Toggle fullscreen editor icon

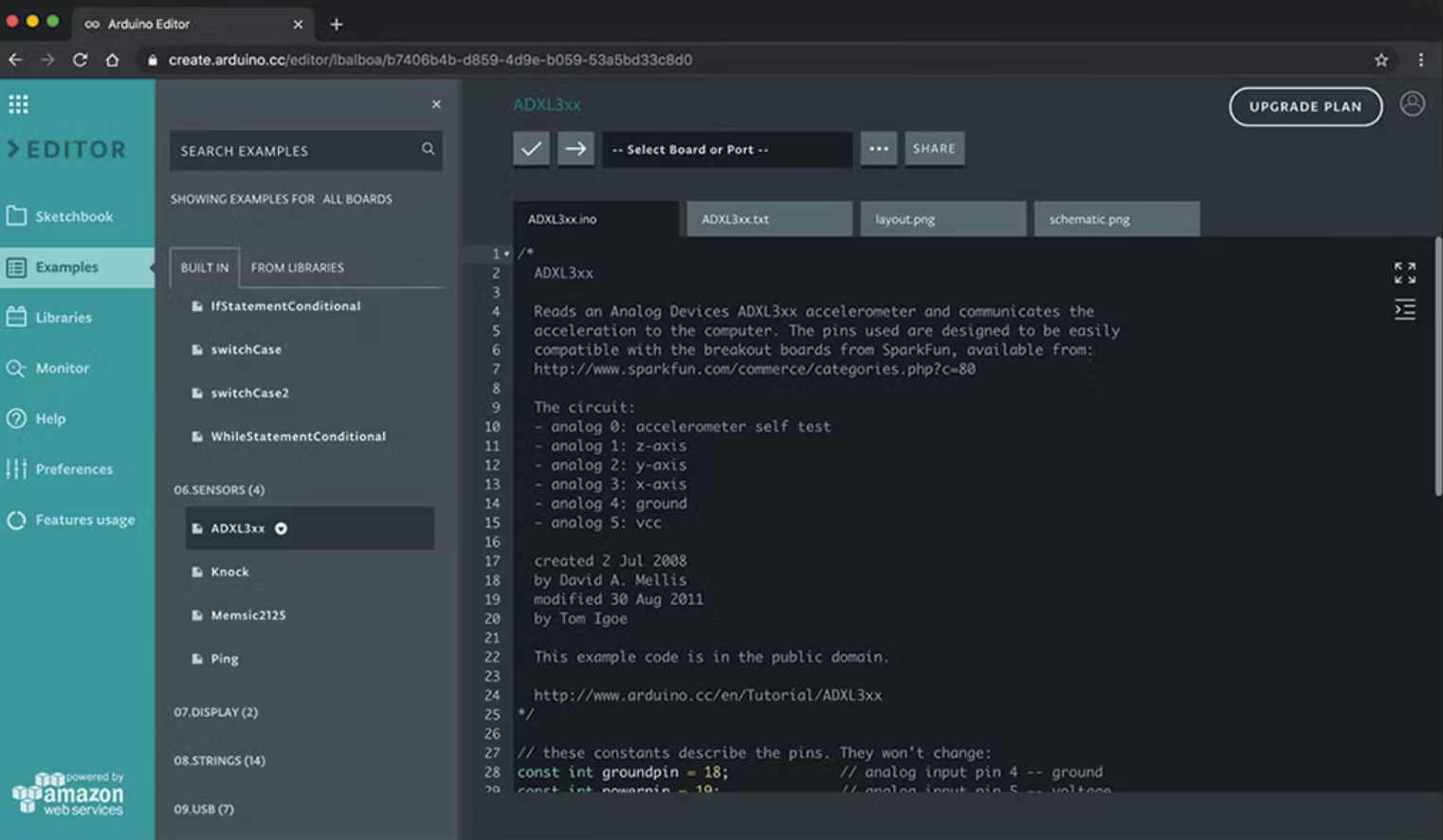click(x=1405, y=273)
